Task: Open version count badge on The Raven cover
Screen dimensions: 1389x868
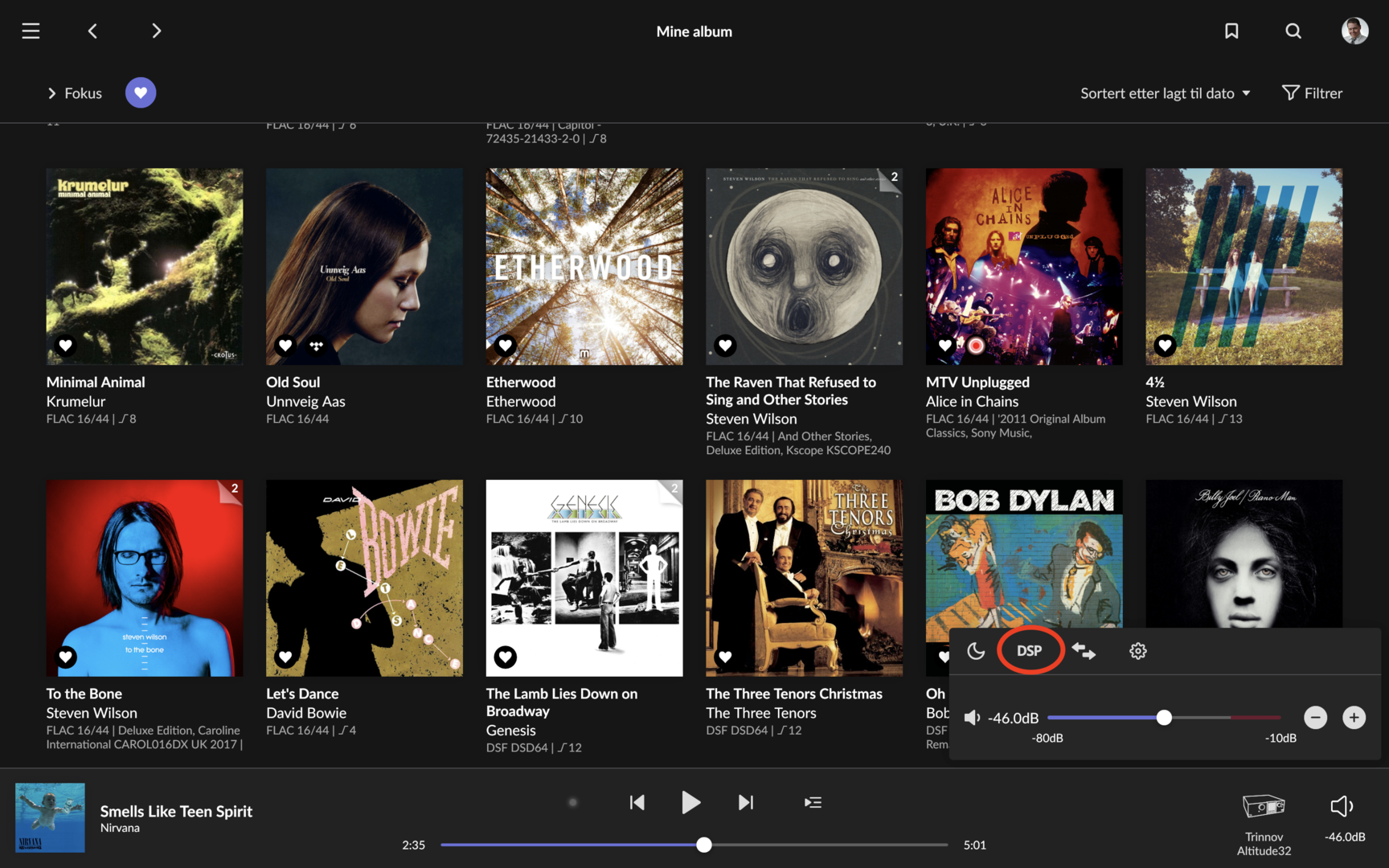Action: pos(891,178)
